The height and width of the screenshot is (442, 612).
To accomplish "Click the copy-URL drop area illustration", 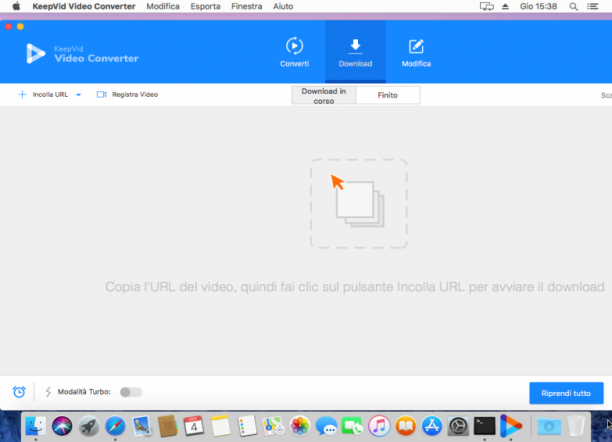I will [x=359, y=203].
